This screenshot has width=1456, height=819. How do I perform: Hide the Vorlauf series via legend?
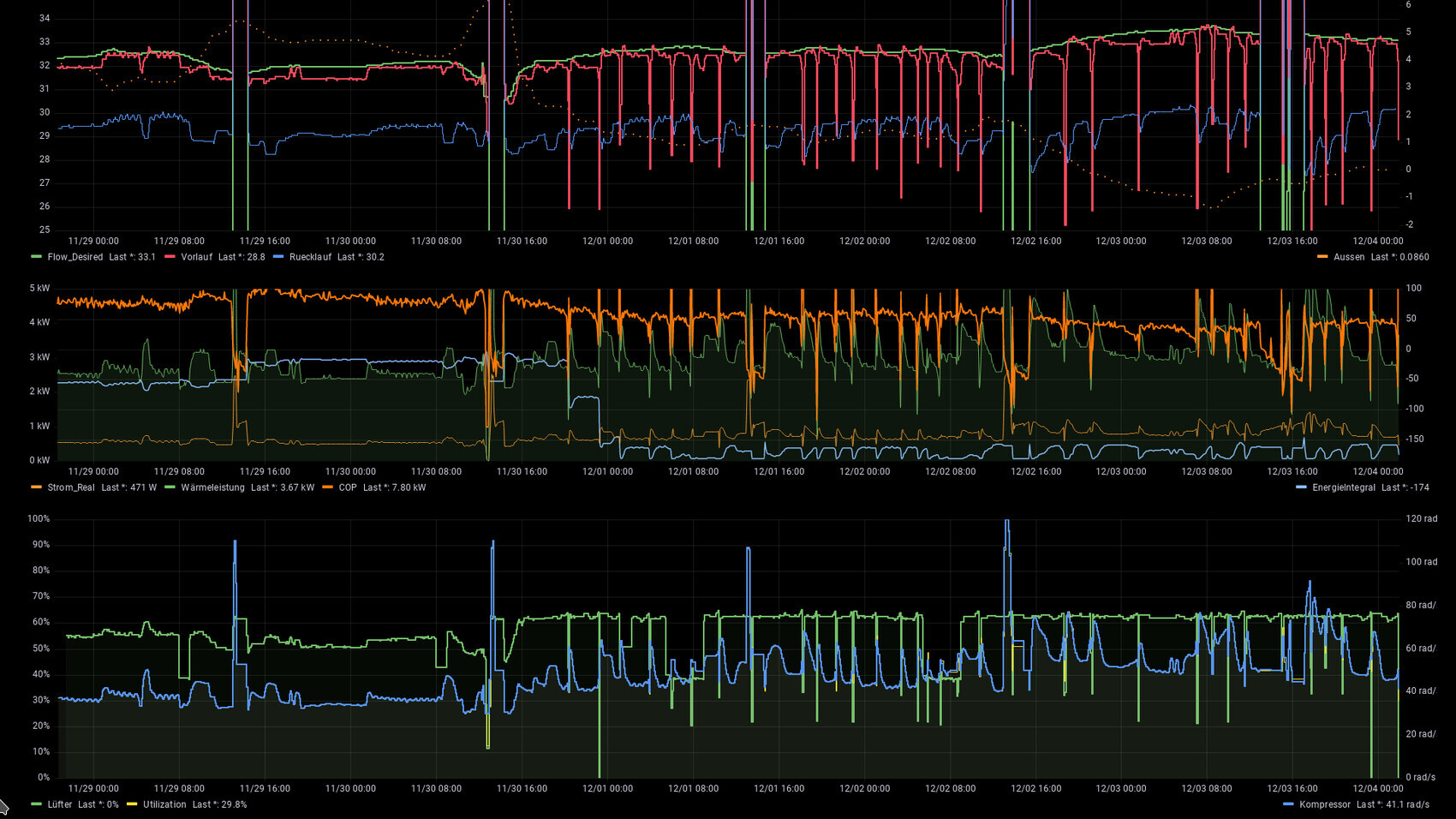[196, 257]
